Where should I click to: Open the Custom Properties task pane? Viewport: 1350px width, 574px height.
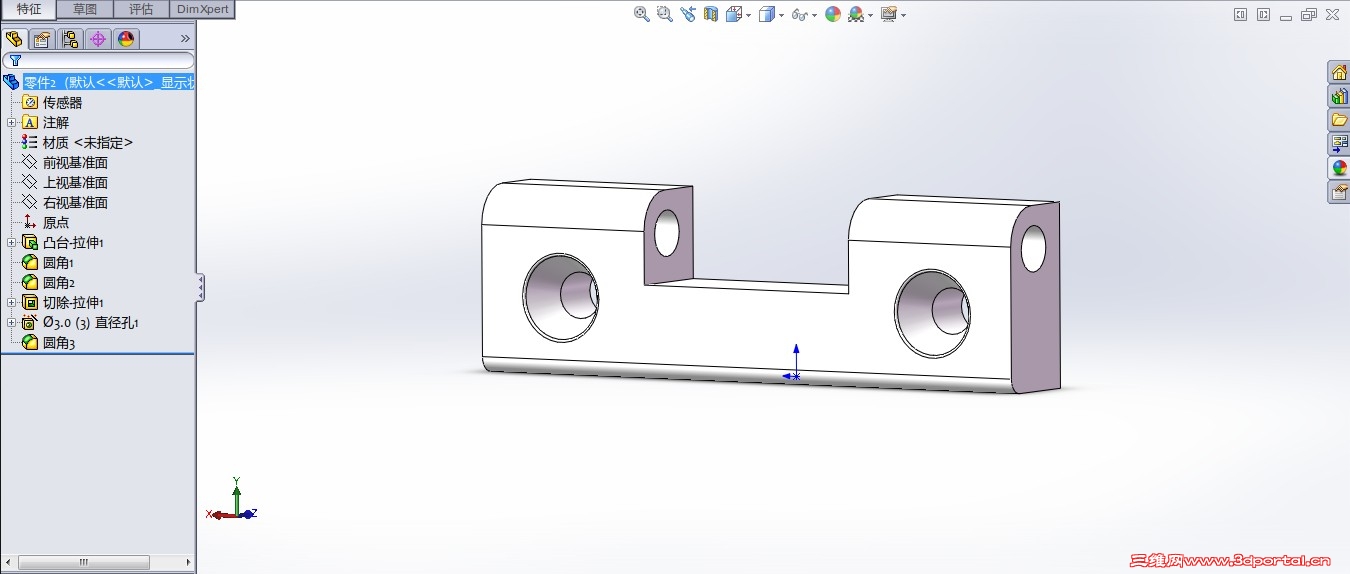pos(1339,192)
